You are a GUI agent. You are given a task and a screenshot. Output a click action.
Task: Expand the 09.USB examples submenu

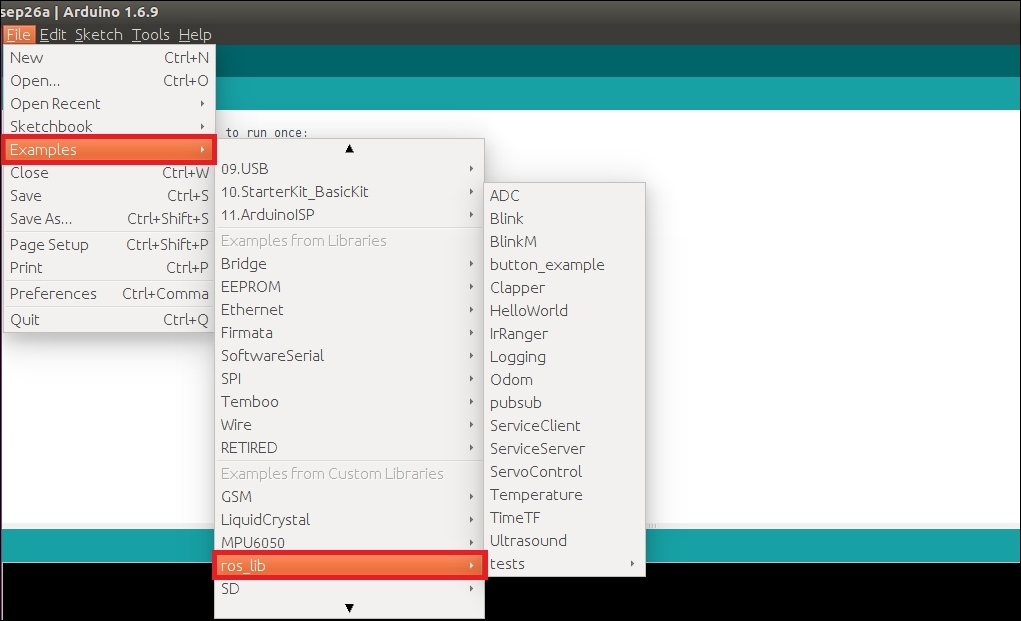tap(350, 169)
